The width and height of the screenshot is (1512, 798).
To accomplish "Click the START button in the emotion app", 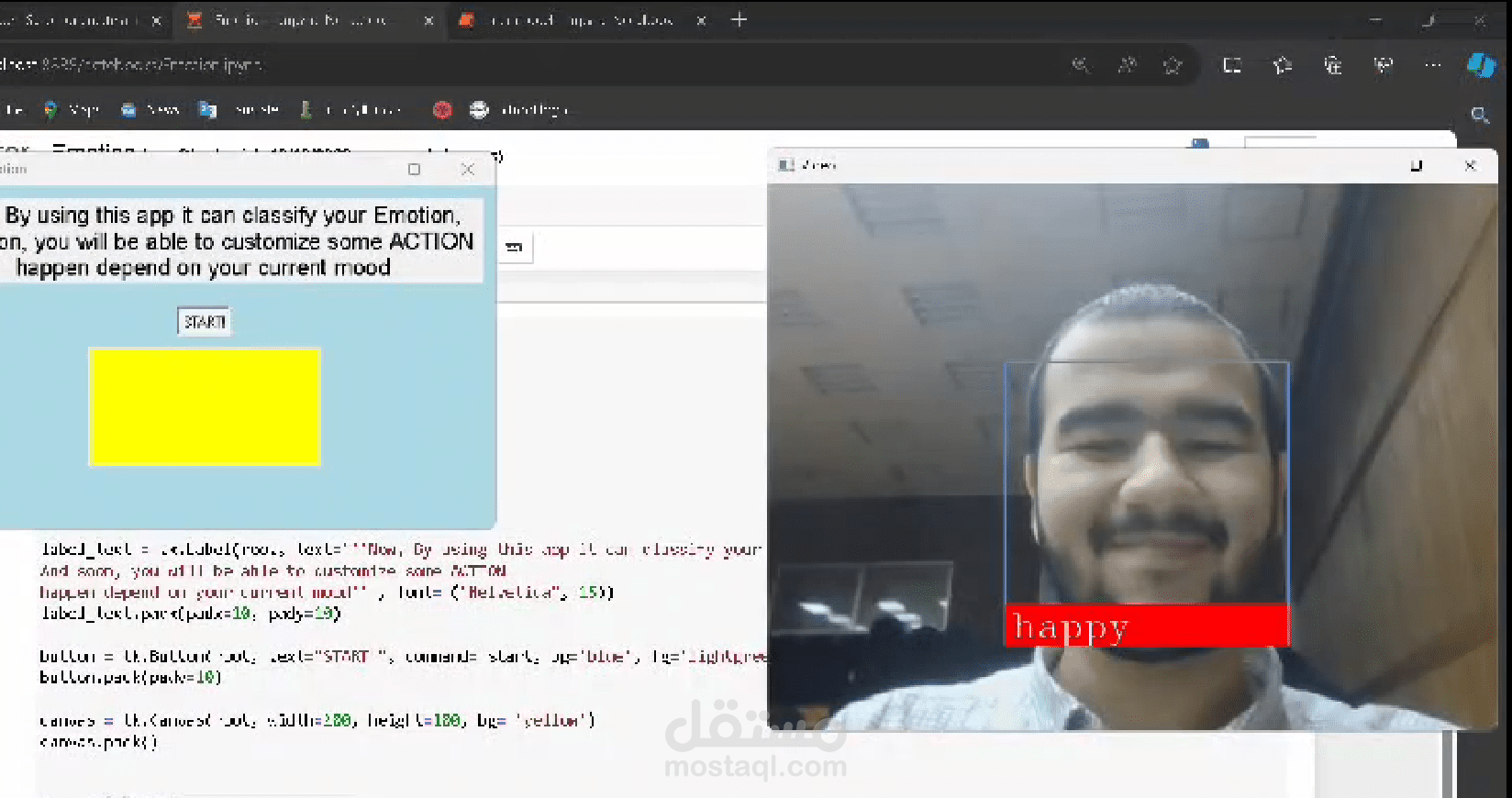I will tap(204, 322).
